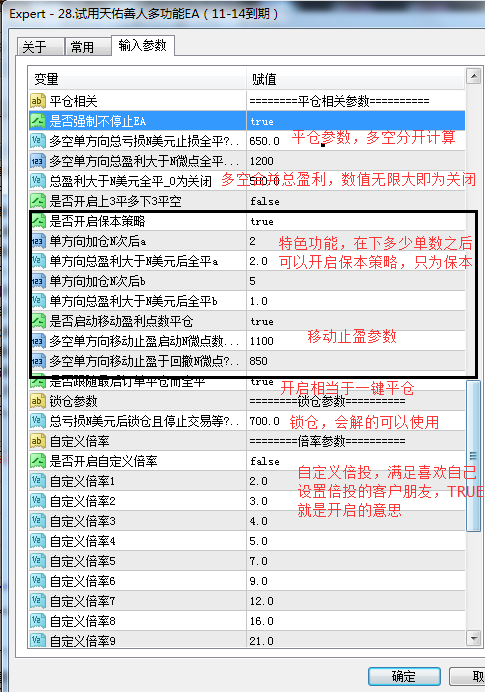Confirm settings with the 确定 button

pos(404,676)
